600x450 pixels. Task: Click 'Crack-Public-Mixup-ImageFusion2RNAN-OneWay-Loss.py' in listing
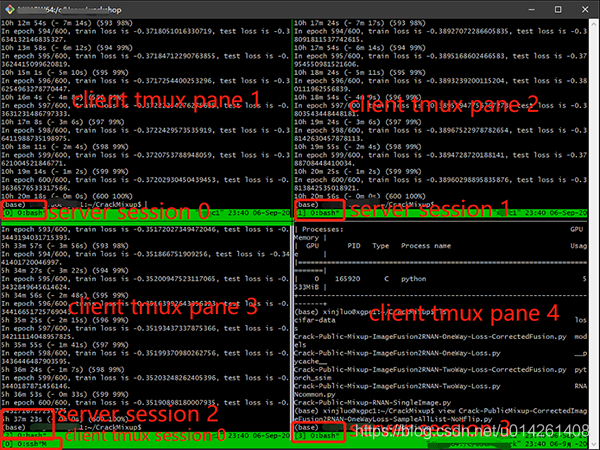click(x=397, y=353)
